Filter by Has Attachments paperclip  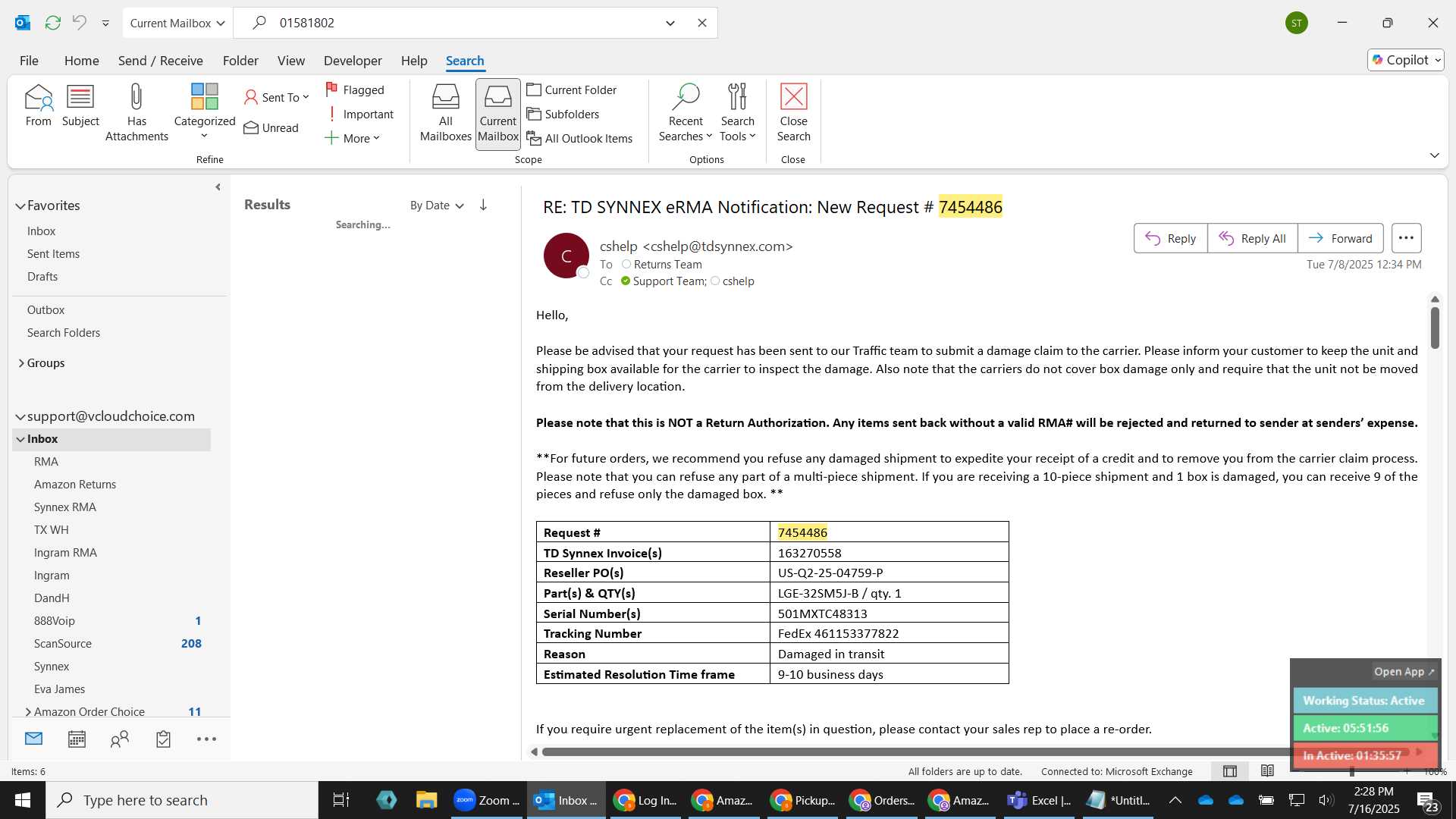click(x=136, y=112)
